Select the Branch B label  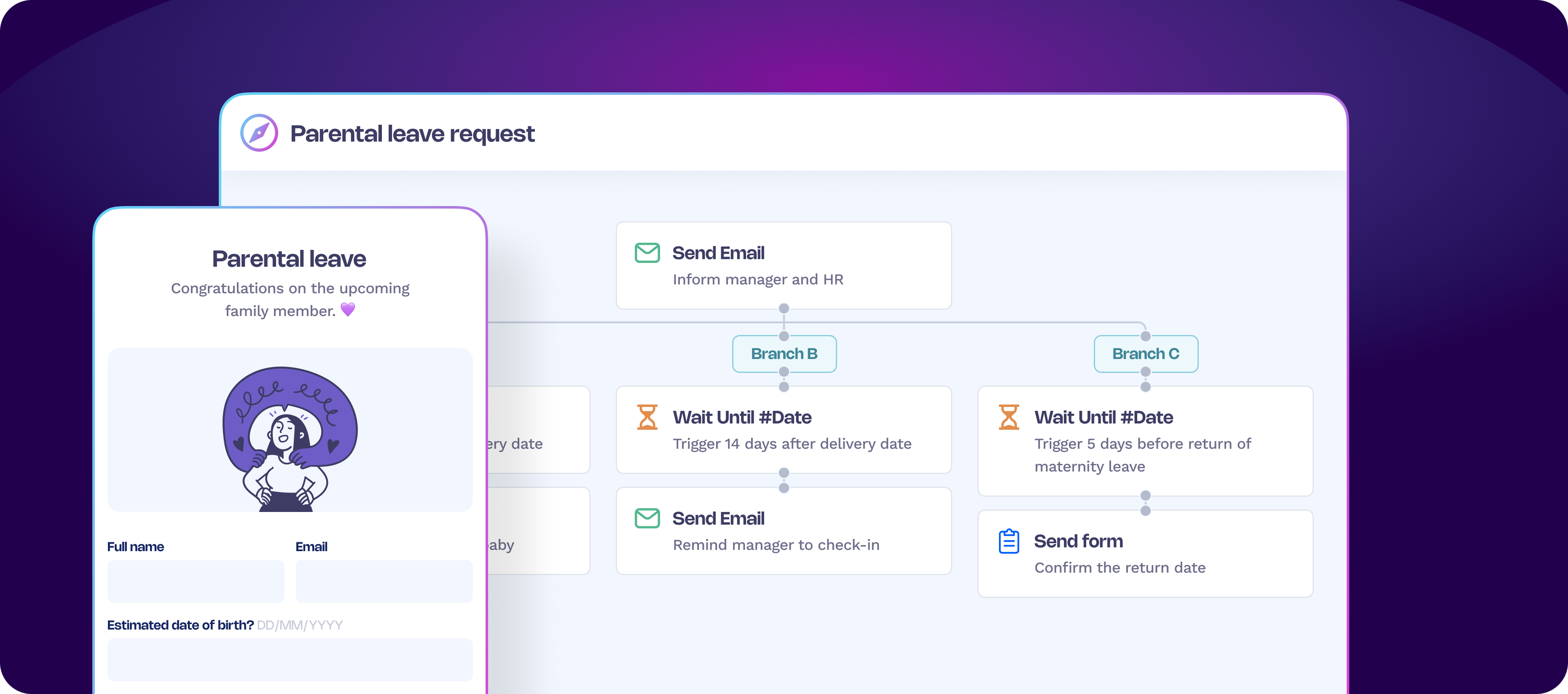coord(784,354)
